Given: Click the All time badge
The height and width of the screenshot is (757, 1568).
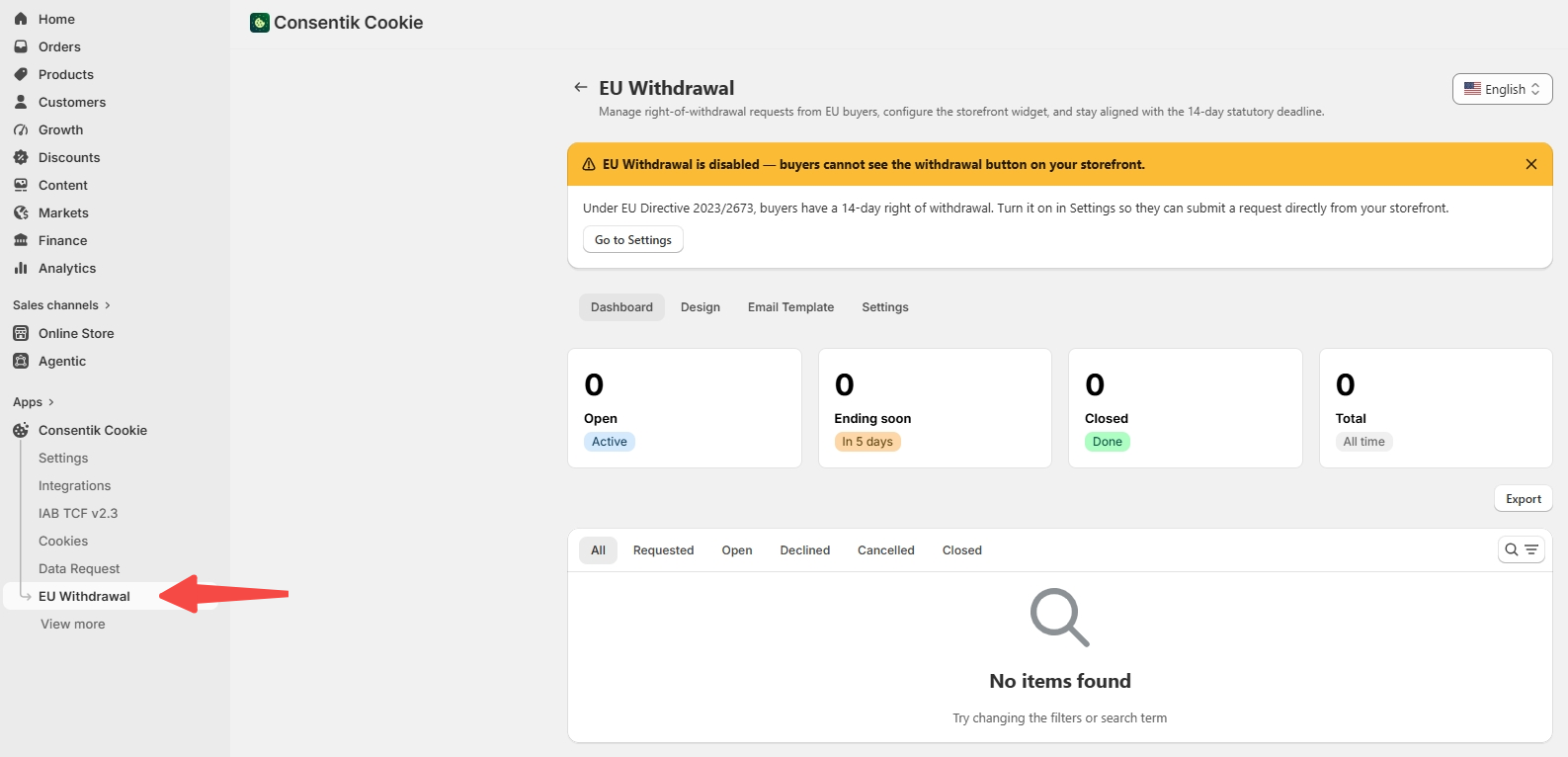Looking at the screenshot, I should tap(1364, 442).
